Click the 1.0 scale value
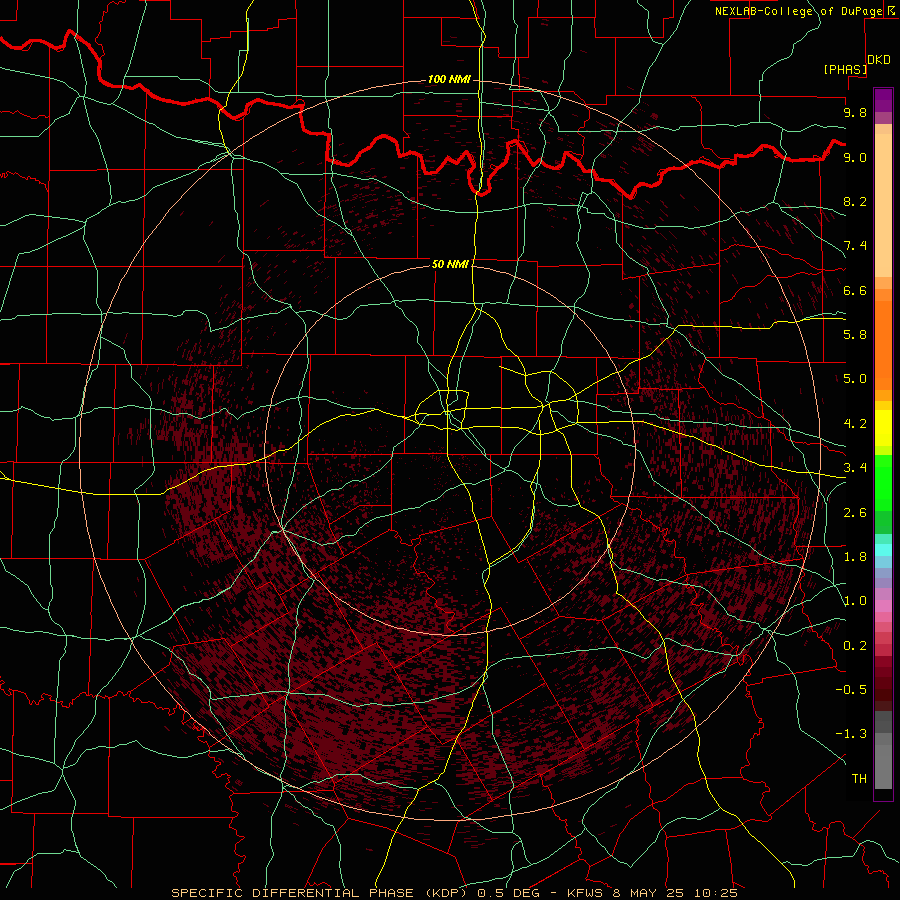This screenshot has width=900, height=900. (x=855, y=601)
